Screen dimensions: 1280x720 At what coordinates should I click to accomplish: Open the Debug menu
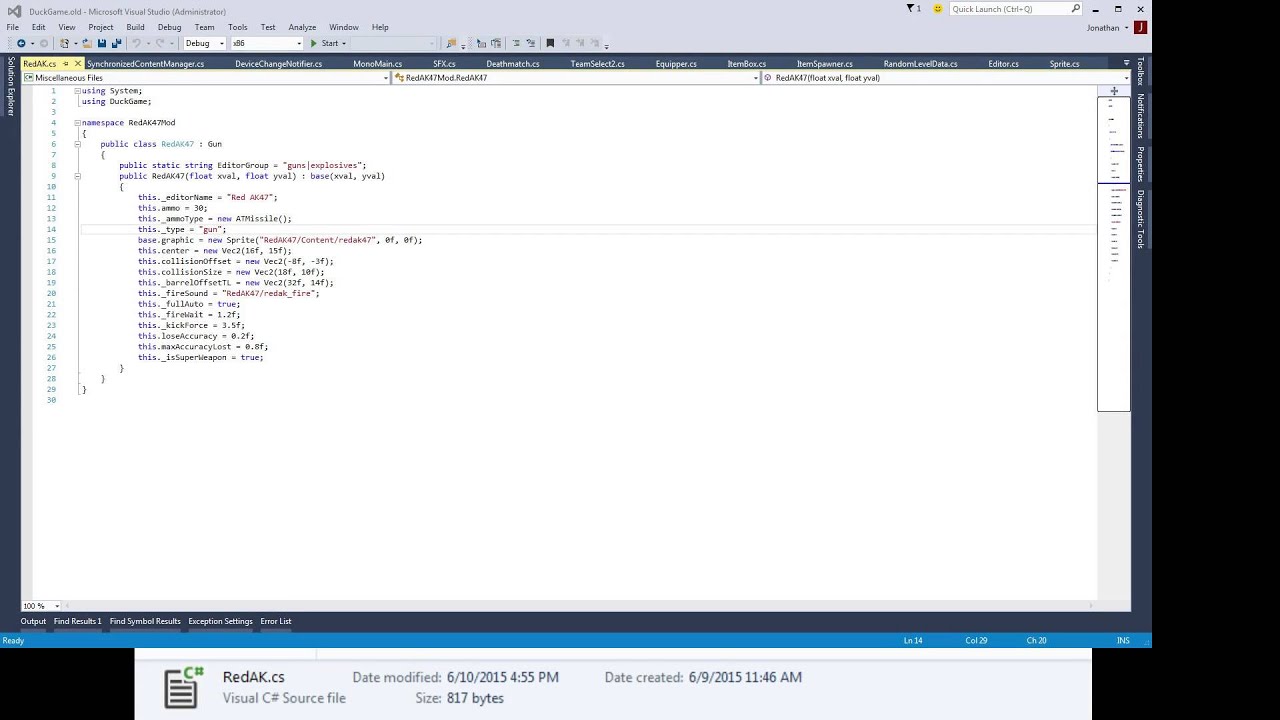tap(169, 27)
